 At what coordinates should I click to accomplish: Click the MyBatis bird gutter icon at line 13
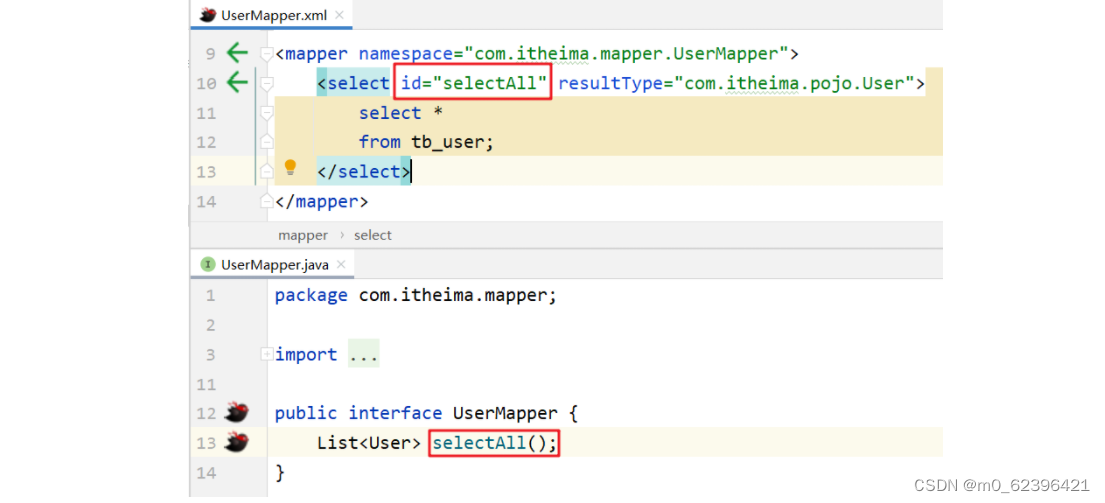[x=237, y=442]
